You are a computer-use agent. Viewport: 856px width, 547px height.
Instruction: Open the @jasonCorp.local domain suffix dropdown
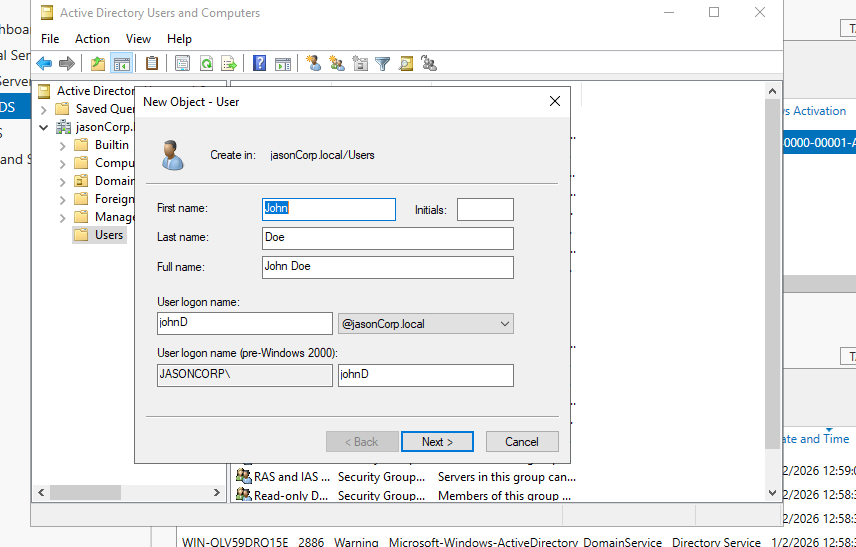click(426, 324)
